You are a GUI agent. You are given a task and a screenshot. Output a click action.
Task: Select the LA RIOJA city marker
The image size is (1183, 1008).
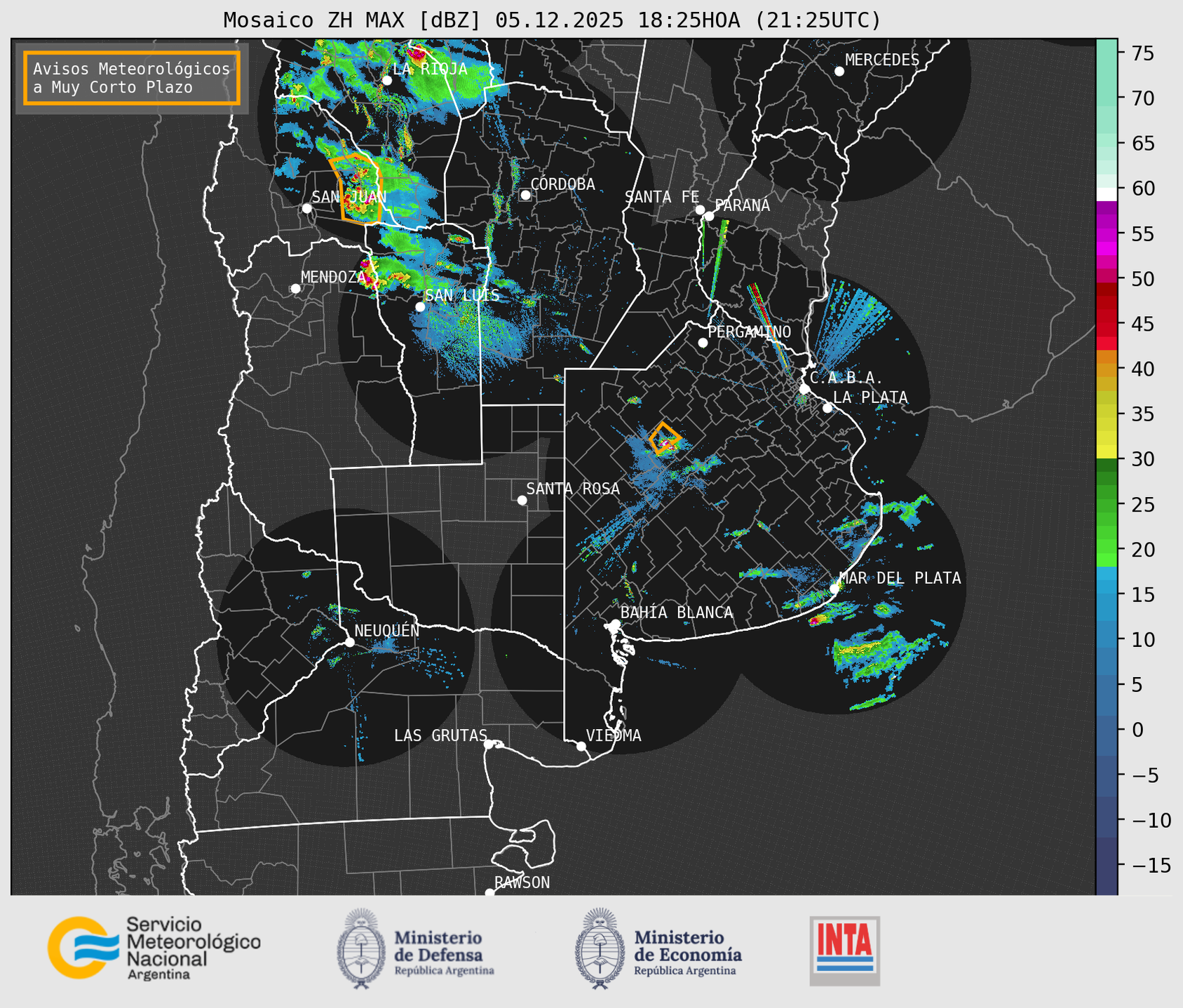click(x=387, y=81)
